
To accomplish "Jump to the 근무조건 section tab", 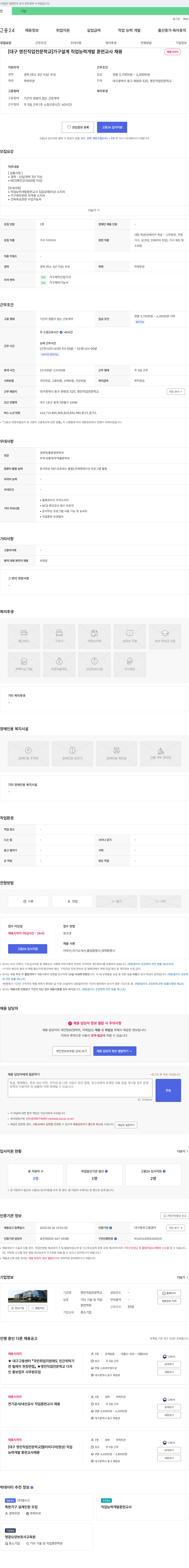I will point(41,43).
